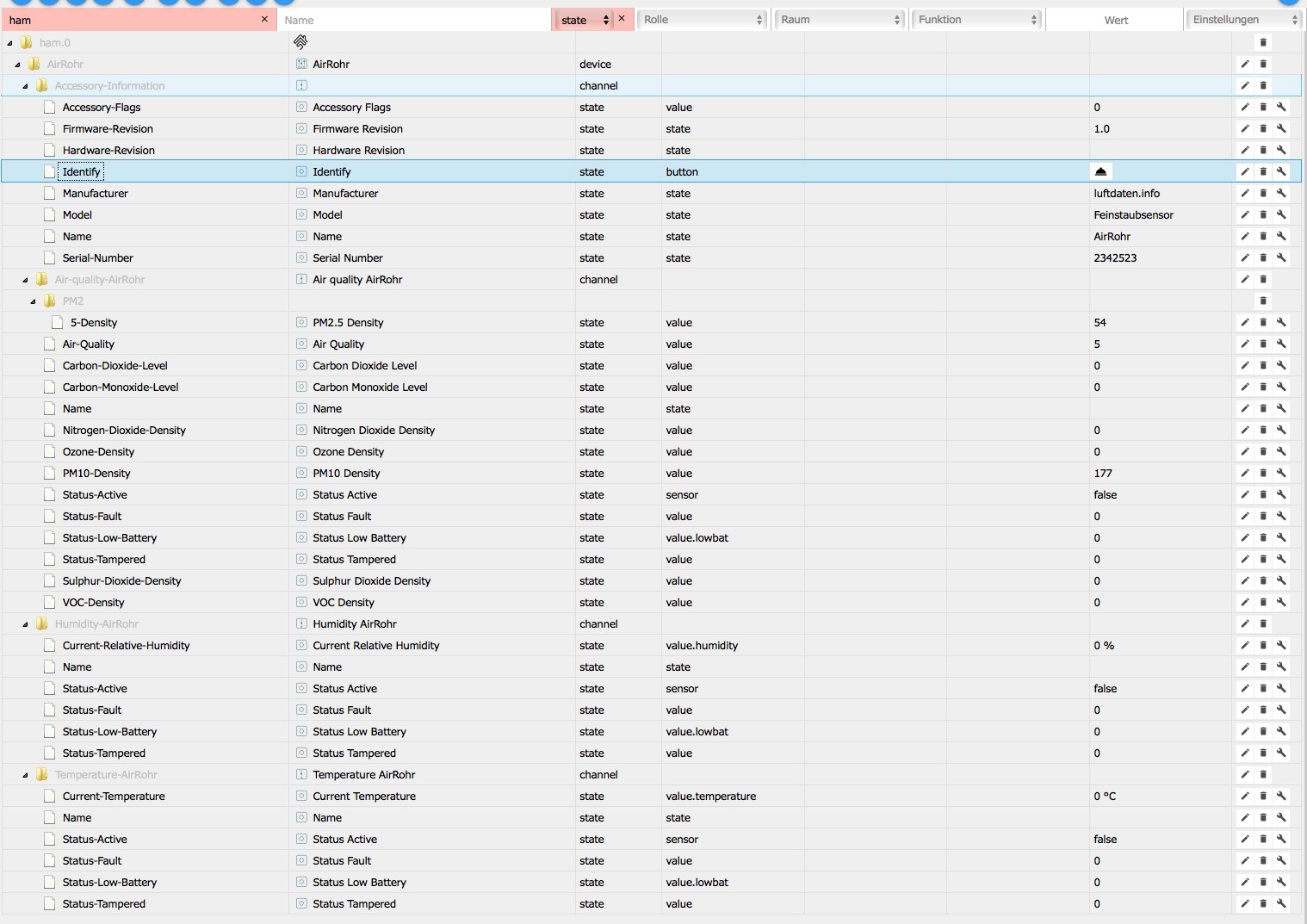Delete the Air-quality-AirRohr channel

[x=1263, y=279]
